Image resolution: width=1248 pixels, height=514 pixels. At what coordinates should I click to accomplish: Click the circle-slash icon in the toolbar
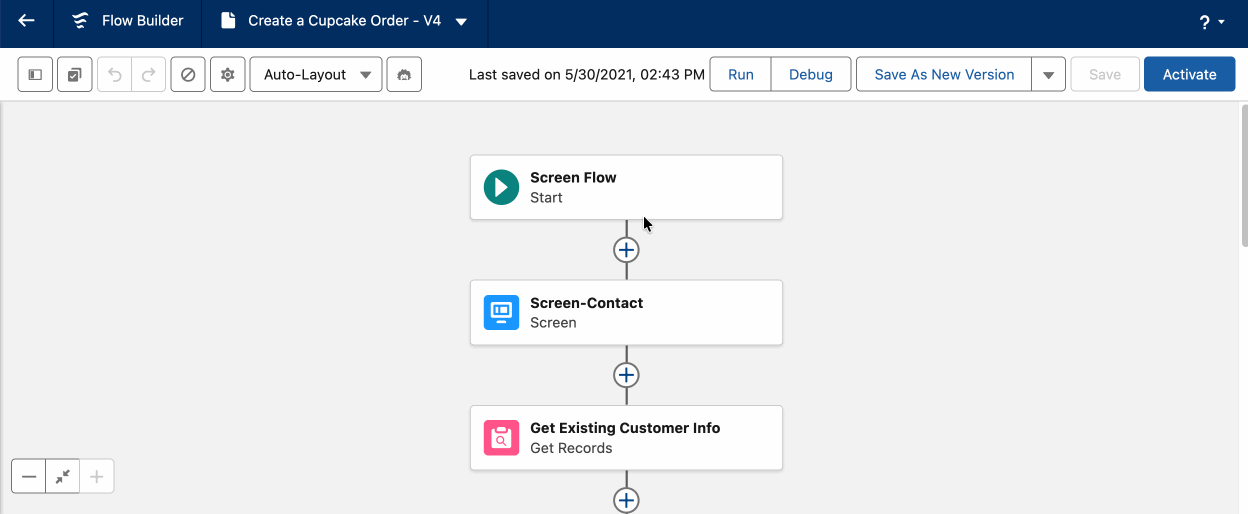[x=188, y=75]
